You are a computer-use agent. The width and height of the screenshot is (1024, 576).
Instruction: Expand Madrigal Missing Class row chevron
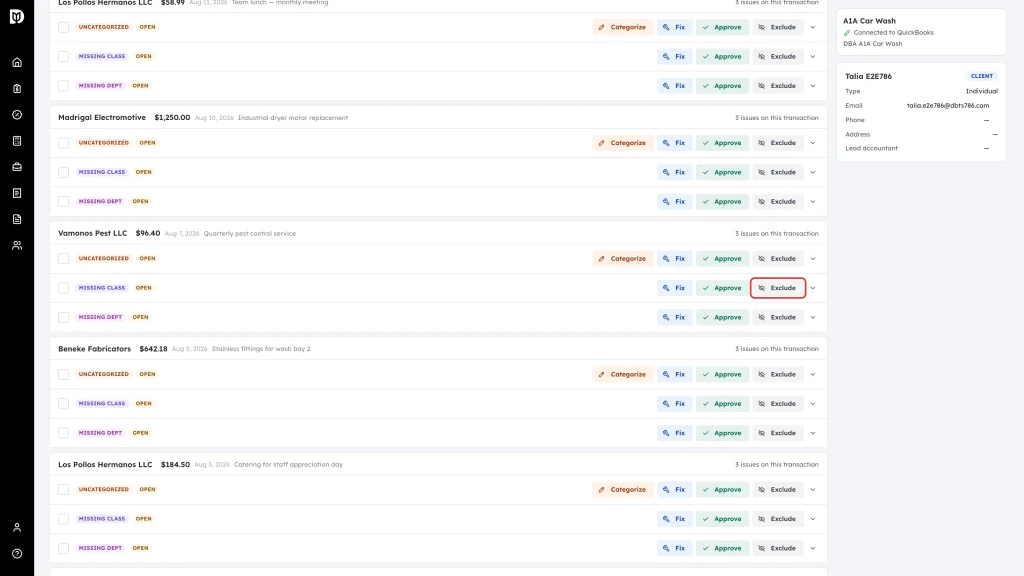tap(813, 172)
